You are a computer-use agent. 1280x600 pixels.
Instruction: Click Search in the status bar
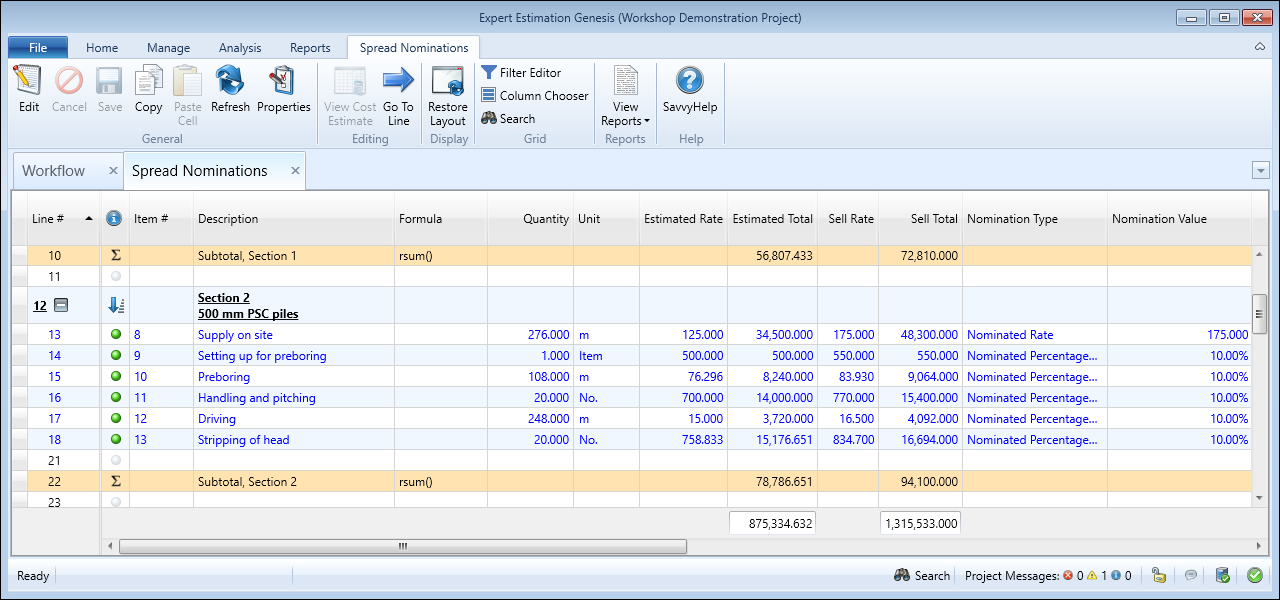click(921, 576)
